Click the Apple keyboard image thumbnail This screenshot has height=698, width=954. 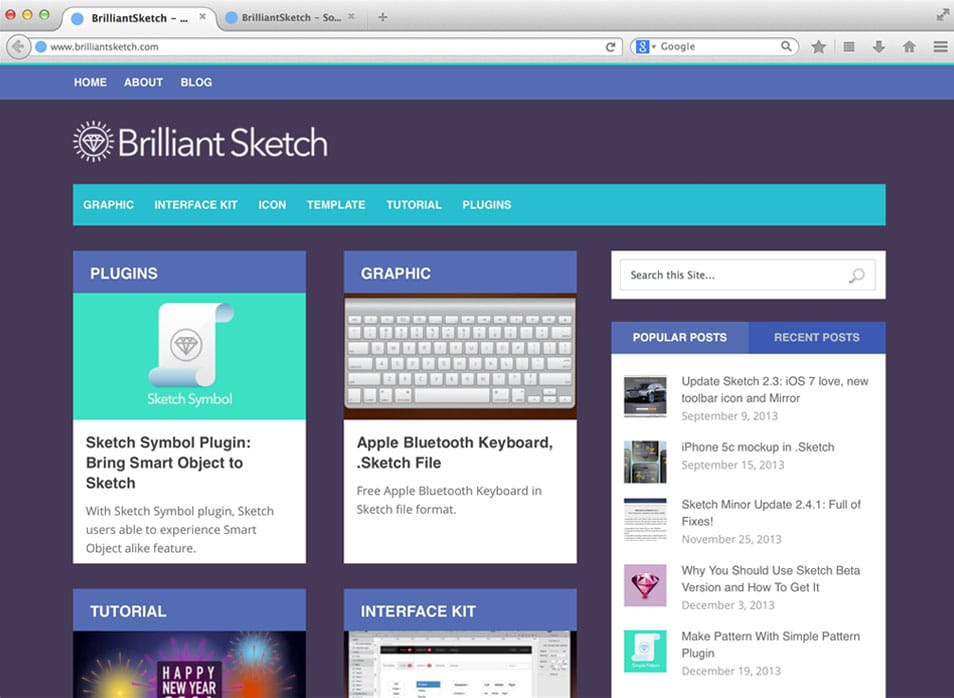[x=460, y=357]
